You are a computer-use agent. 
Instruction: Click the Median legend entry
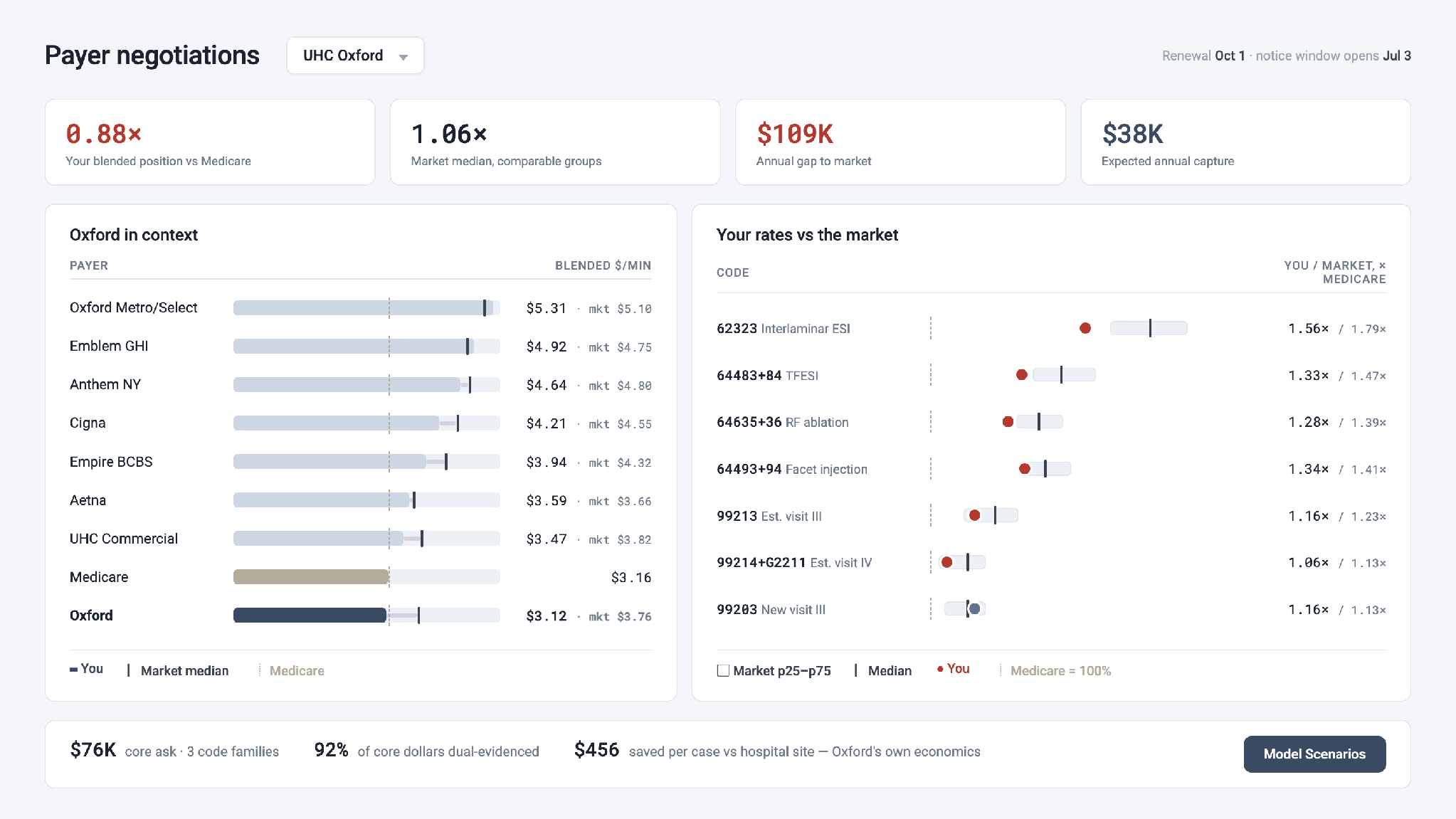[883, 671]
